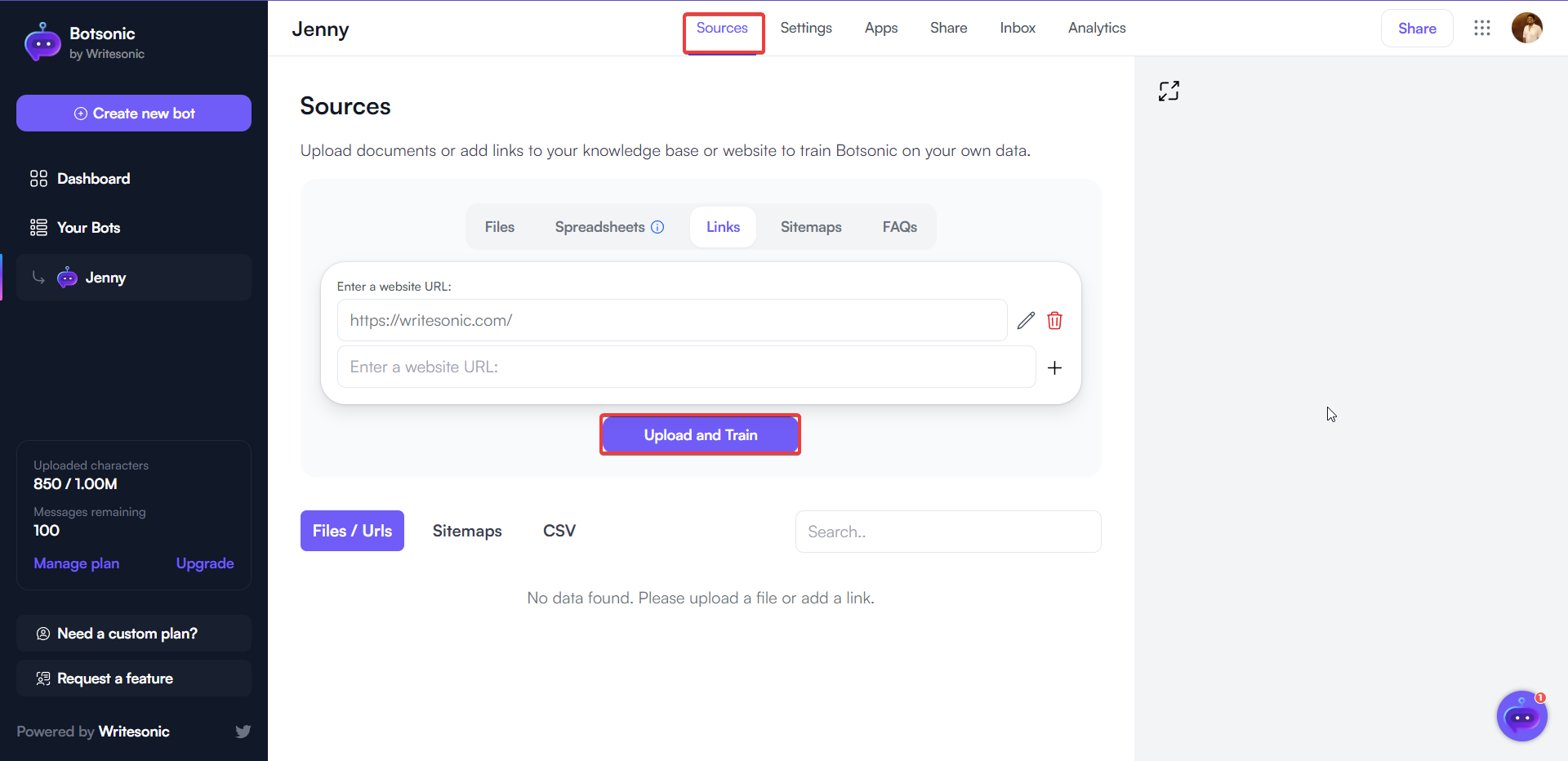Screen dimensions: 1568x761
Task: Add another URL with the plus icon
Action: (1055, 367)
